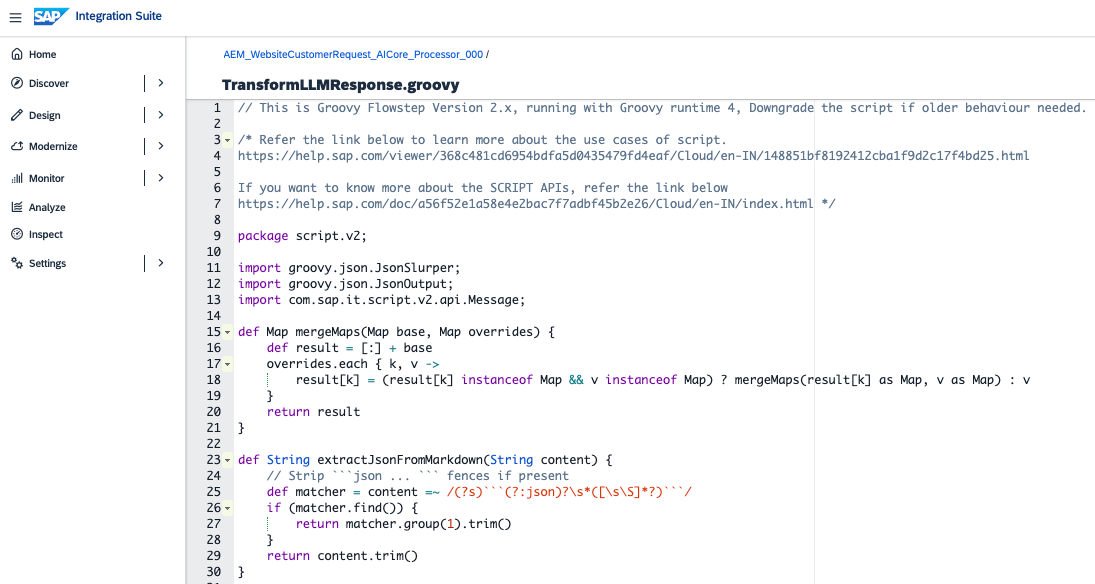Screen dimensions: 1095x584
Task: Click the help.sap.com doc URL on line 7
Action: pyautogui.click(x=526, y=204)
